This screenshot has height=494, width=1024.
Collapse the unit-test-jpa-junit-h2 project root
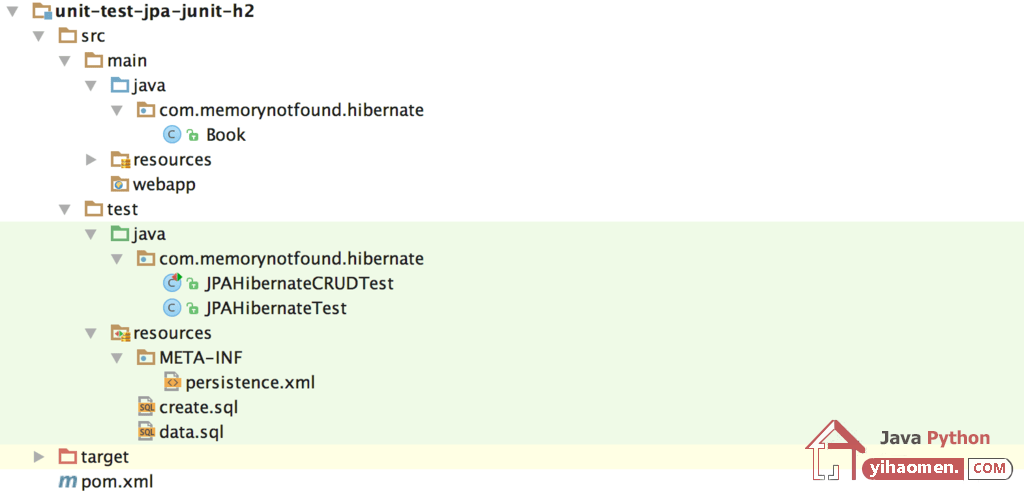[13, 11]
